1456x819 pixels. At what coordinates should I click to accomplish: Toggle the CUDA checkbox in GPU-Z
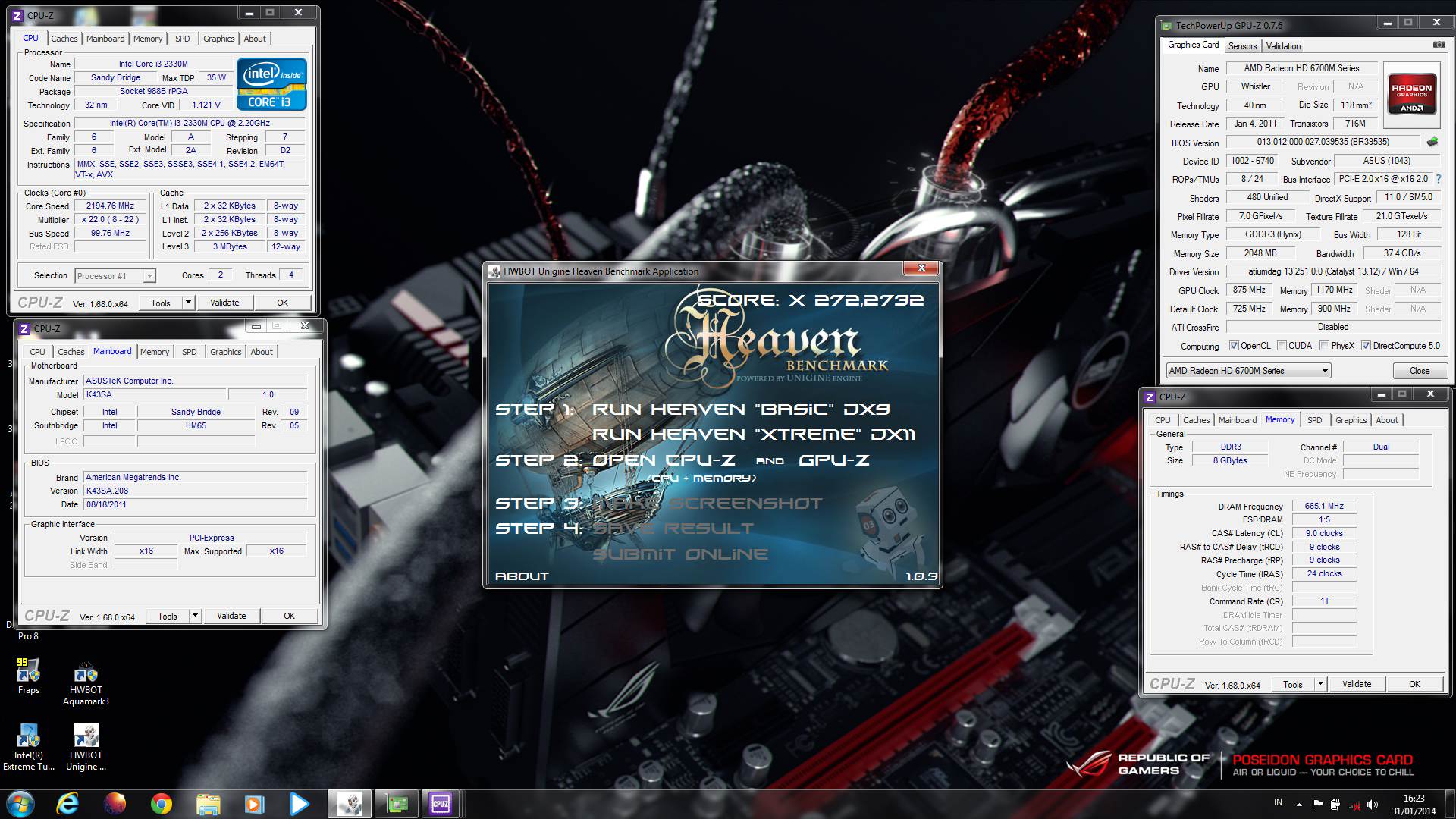1282,346
